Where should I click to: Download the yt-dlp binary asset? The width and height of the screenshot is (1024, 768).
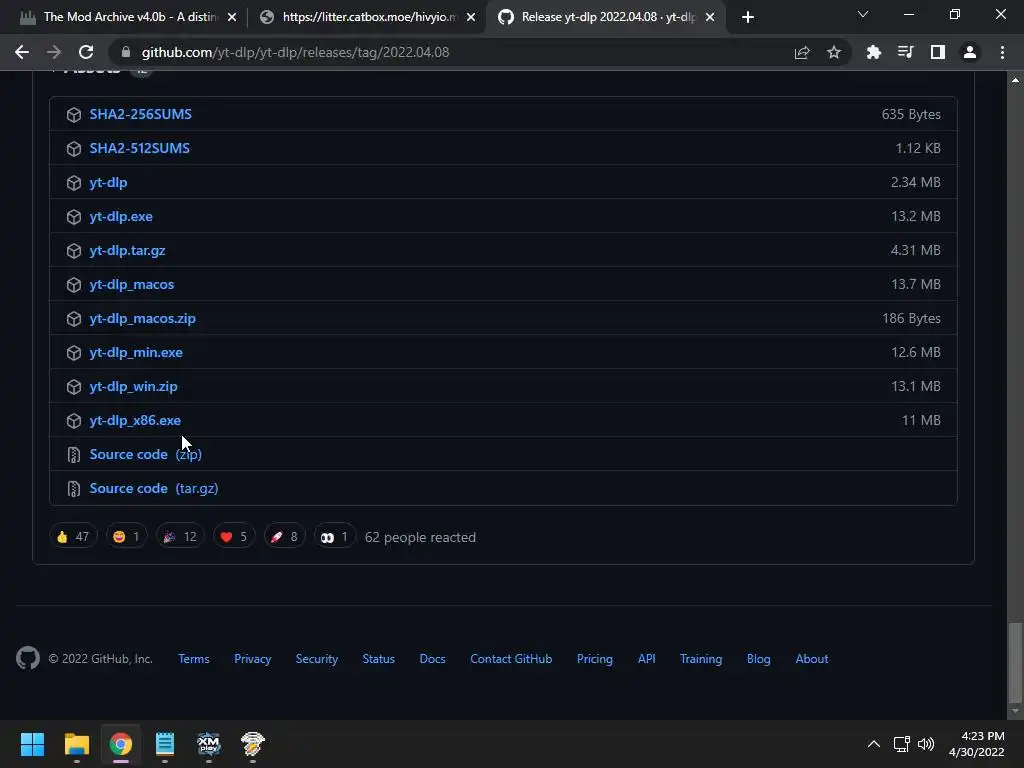coord(108,182)
